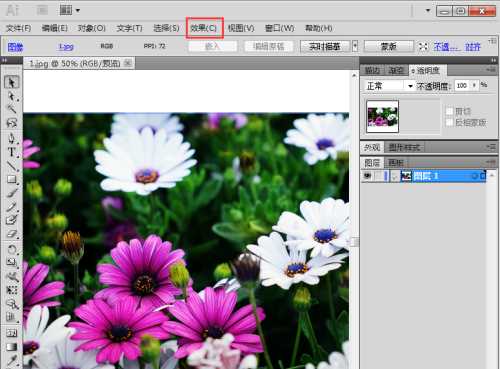
Task: Click the 蒙版 button
Action: [389, 46]
